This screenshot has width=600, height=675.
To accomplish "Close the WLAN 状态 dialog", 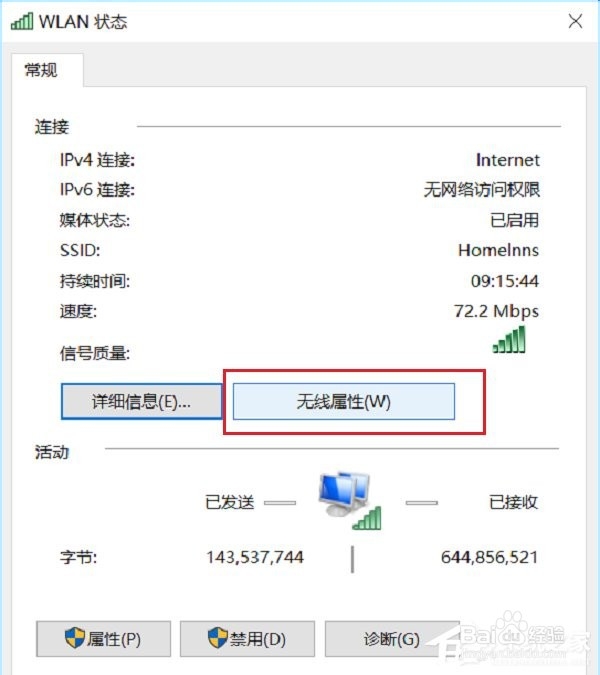I will coord(575,21).
